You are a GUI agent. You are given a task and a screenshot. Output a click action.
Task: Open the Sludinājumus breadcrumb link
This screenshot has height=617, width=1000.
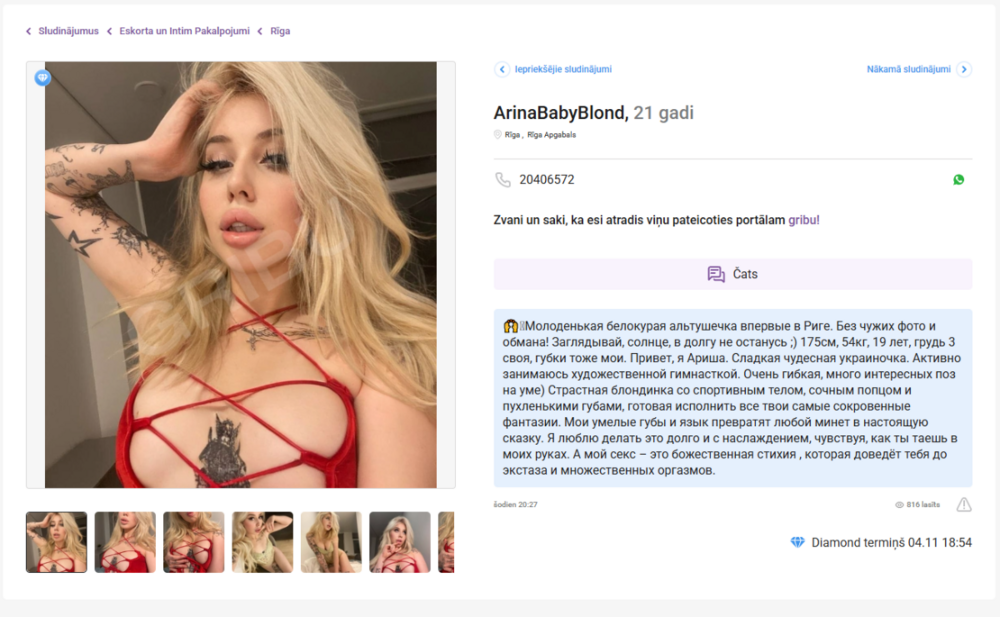pos(68,31)
